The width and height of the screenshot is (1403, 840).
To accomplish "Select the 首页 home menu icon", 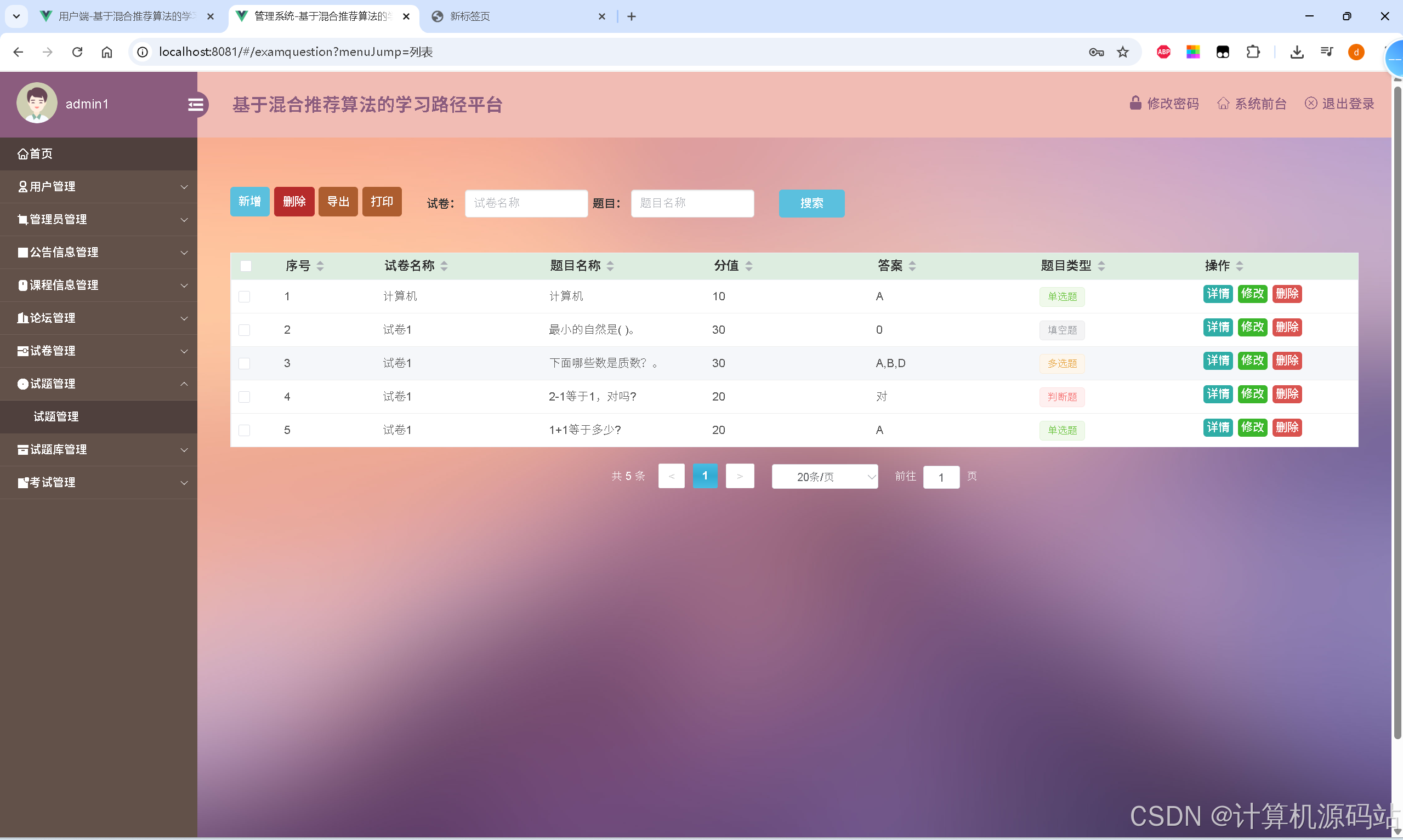I will [22, 153].
